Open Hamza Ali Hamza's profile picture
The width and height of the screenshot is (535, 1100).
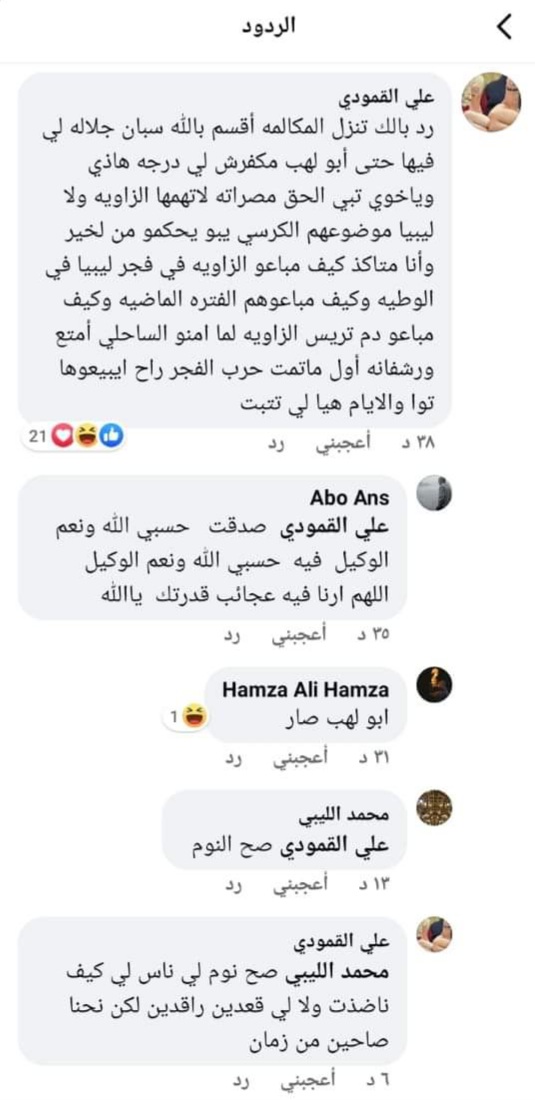[x=434, y=684]
